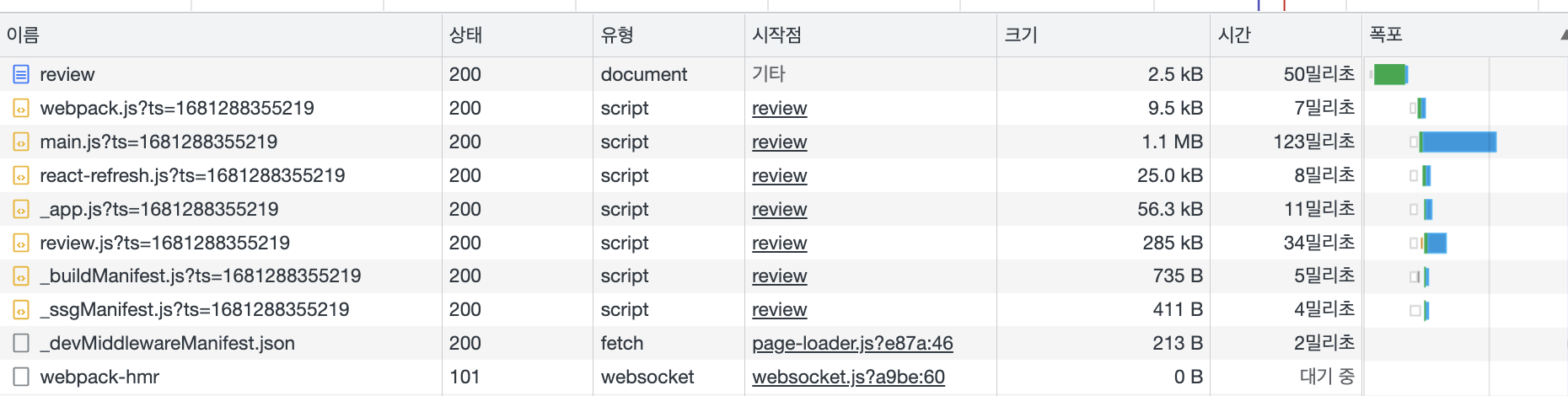Open initiator review link for main.js row
The height and width of the screenshot is (396, 1568).
[779, 142]
